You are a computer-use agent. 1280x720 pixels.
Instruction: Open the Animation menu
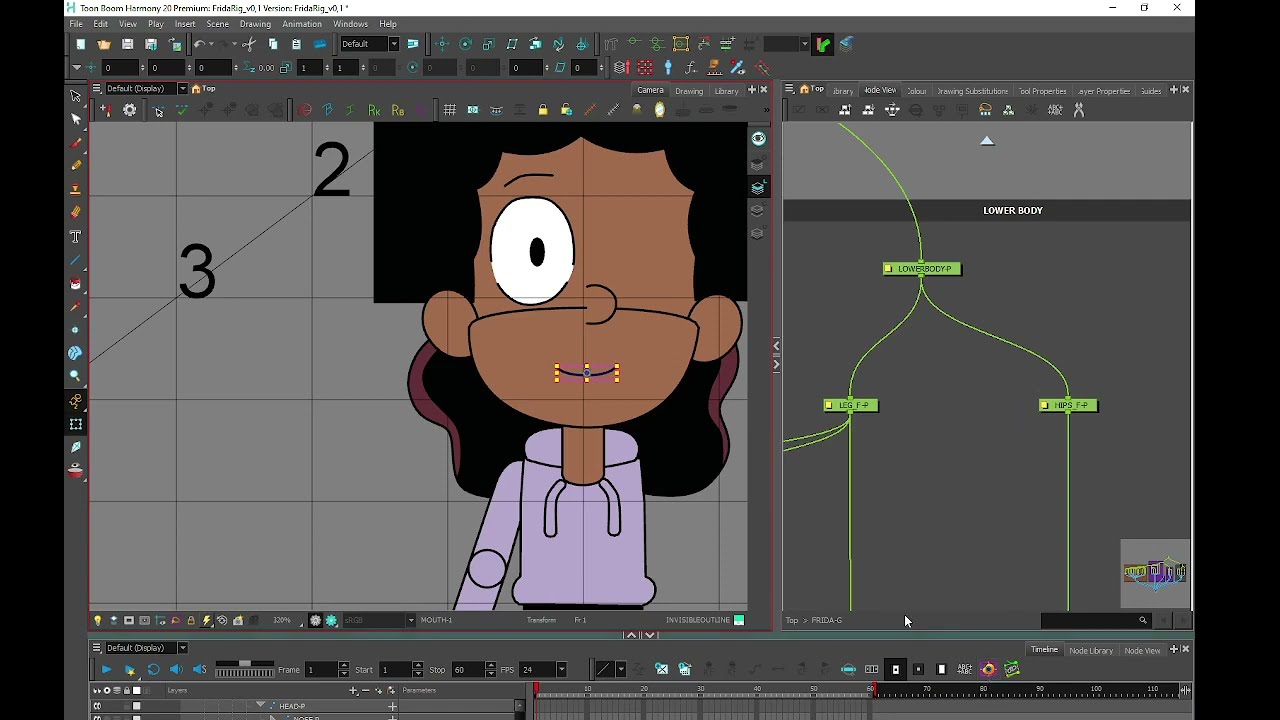302,24
